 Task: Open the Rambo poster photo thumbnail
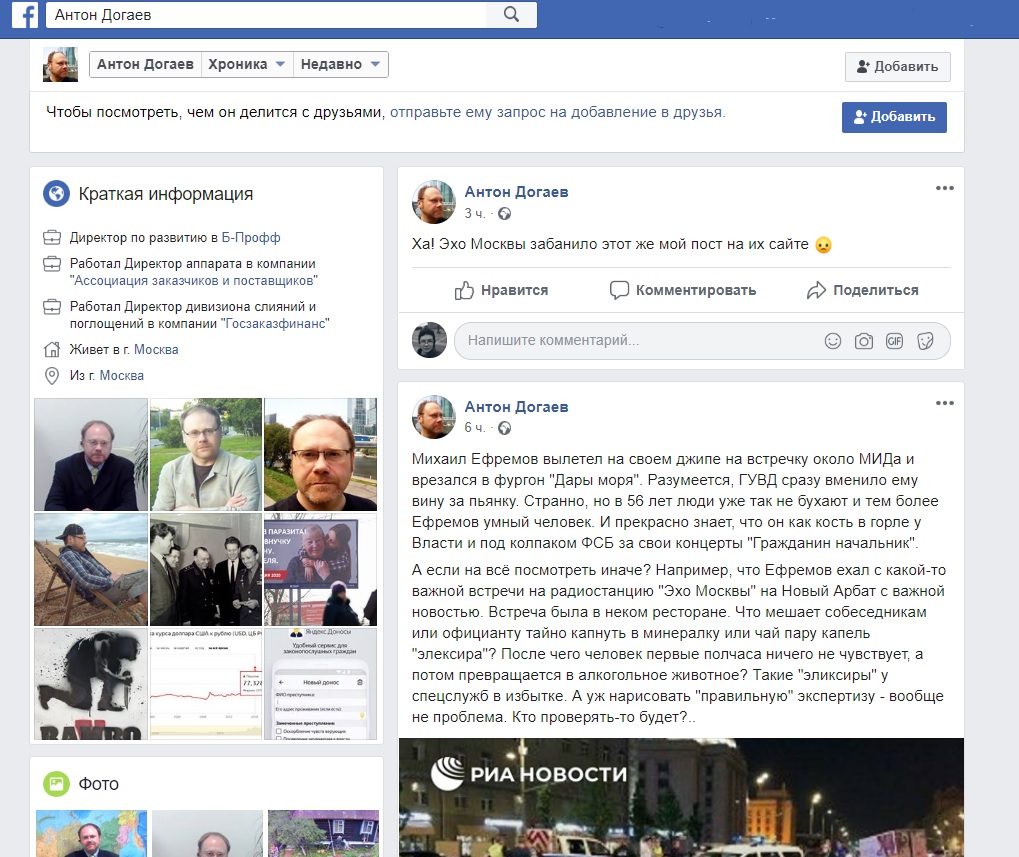pos(91,684)
